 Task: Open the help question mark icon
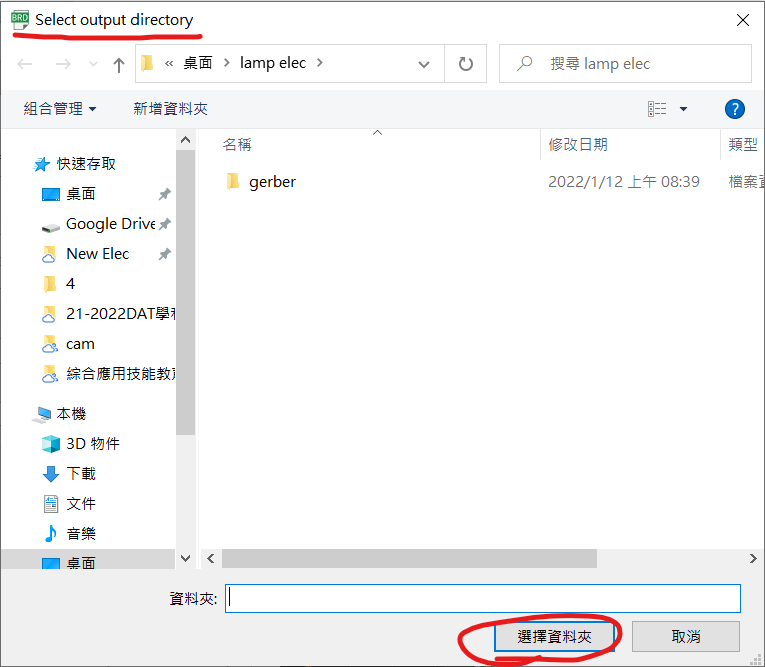point(734,109)
